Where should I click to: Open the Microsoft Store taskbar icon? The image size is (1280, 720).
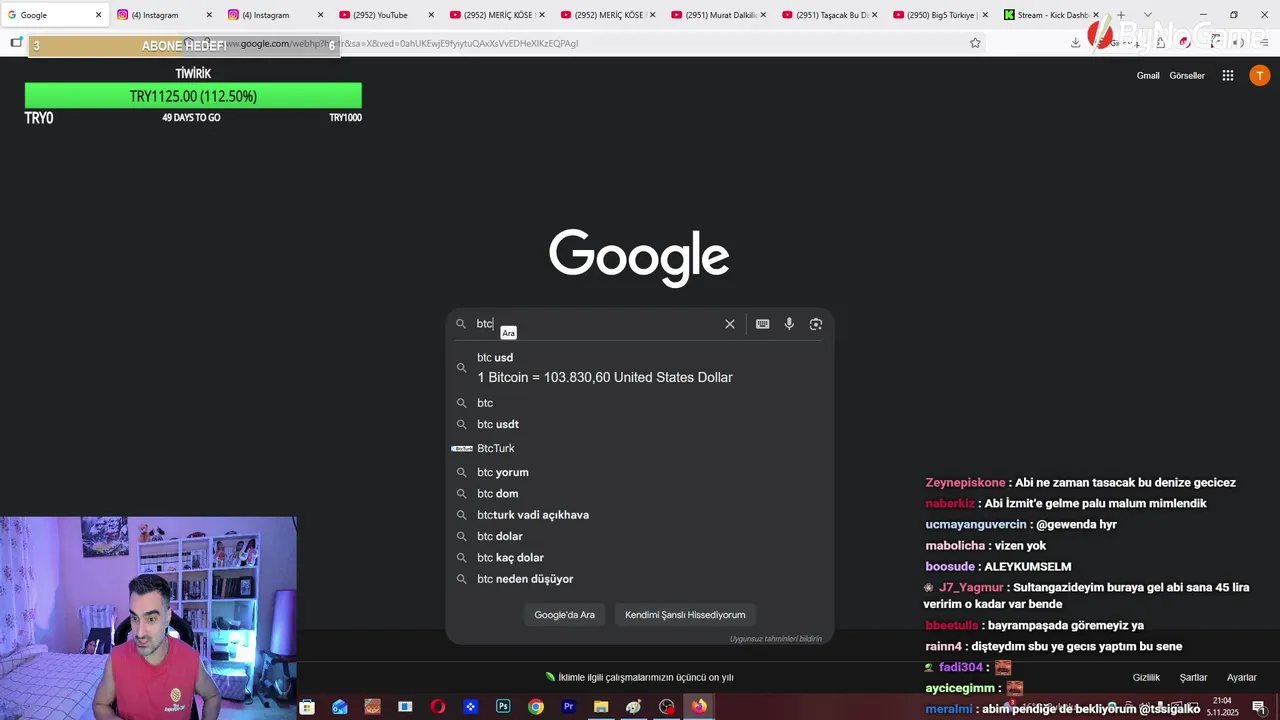307,707
